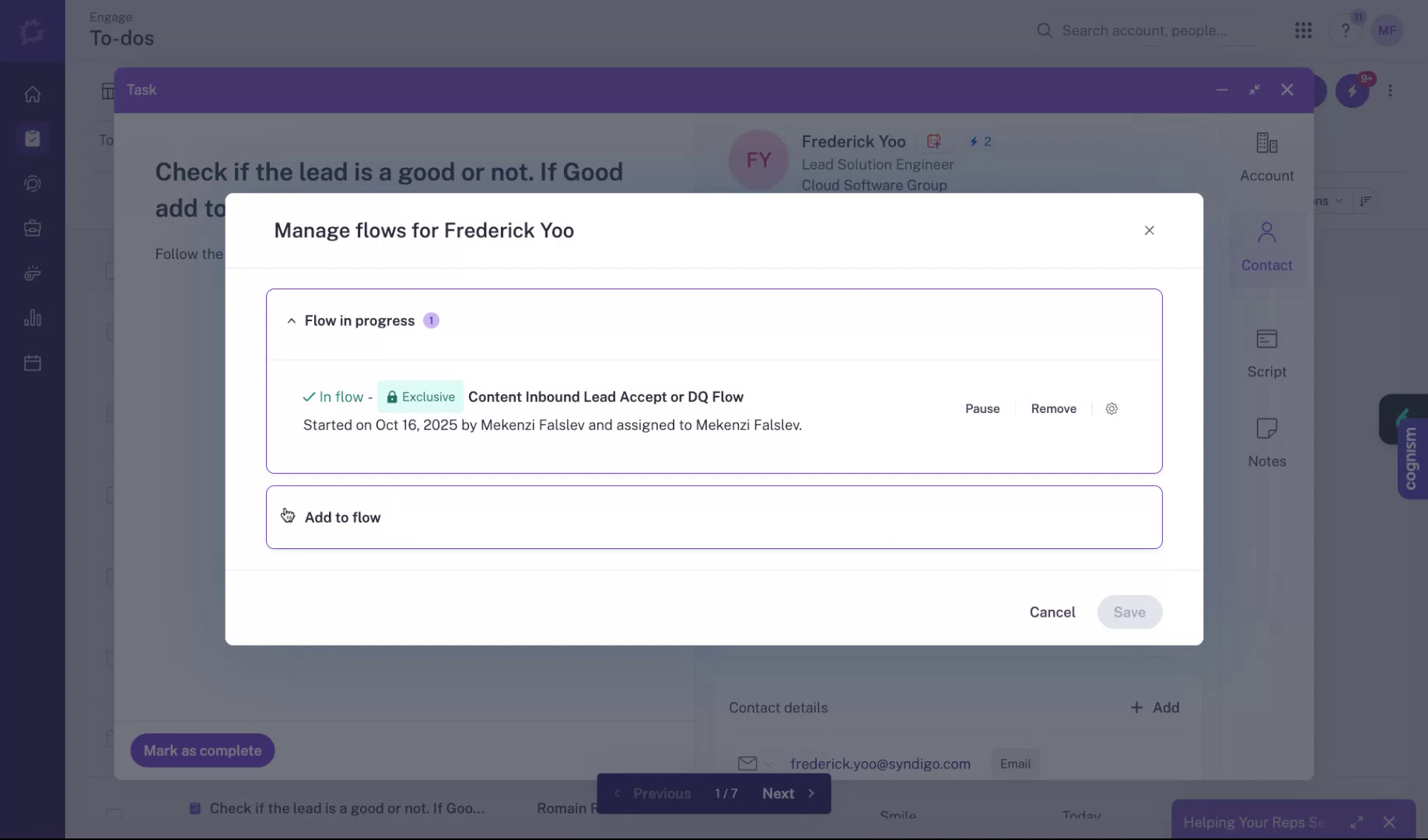
Task: Open the sort order dropdown near Contact panel
Action: click(x=1366, y=201)
